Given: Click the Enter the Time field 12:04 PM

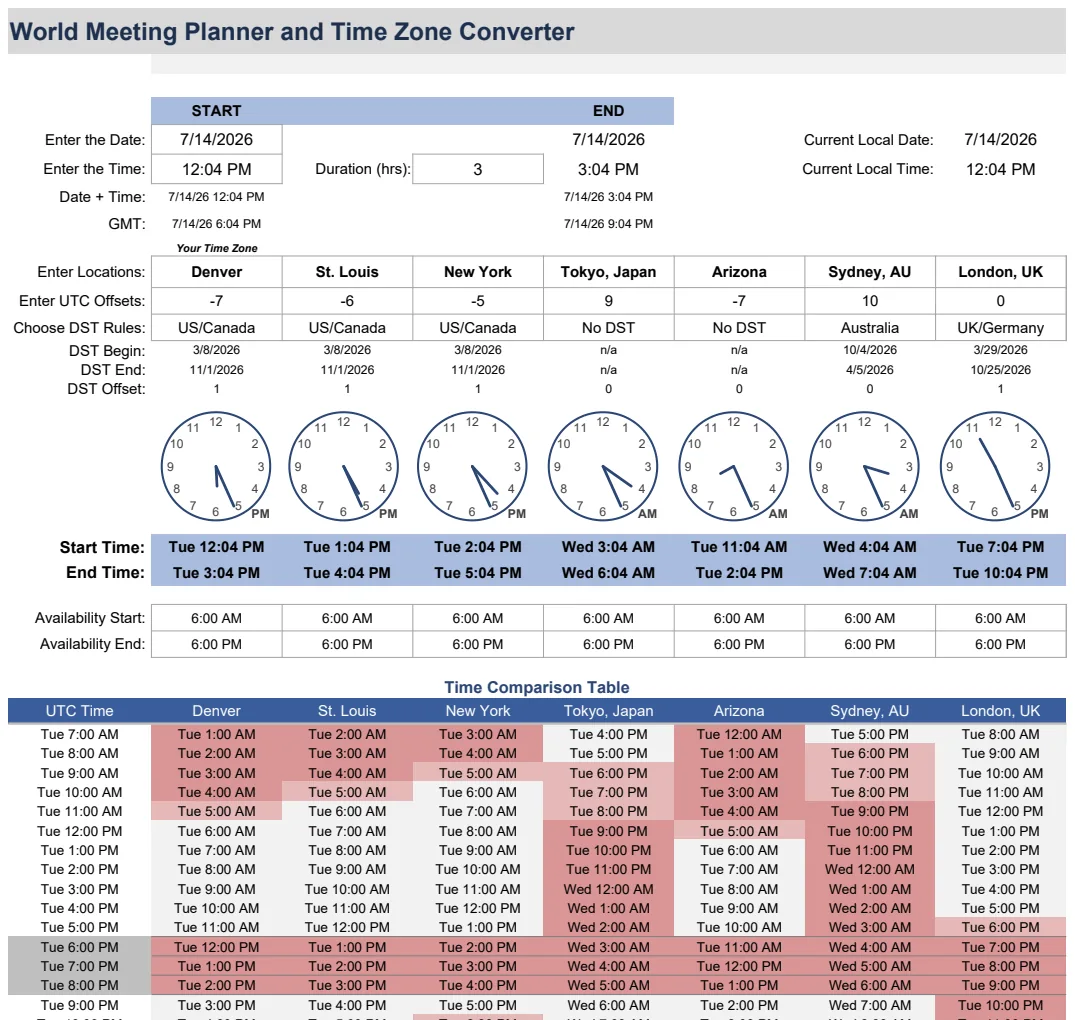Looking at the screenshot, I should 217,169.
